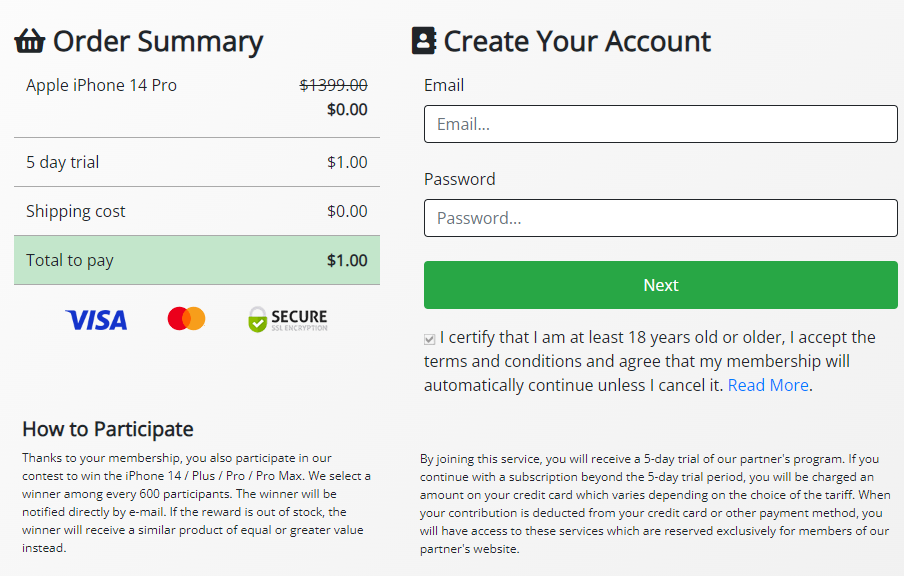Viewport: 904px width, 576px height.
Task: Click the Order Summary heading
Action: coord(158,42)
